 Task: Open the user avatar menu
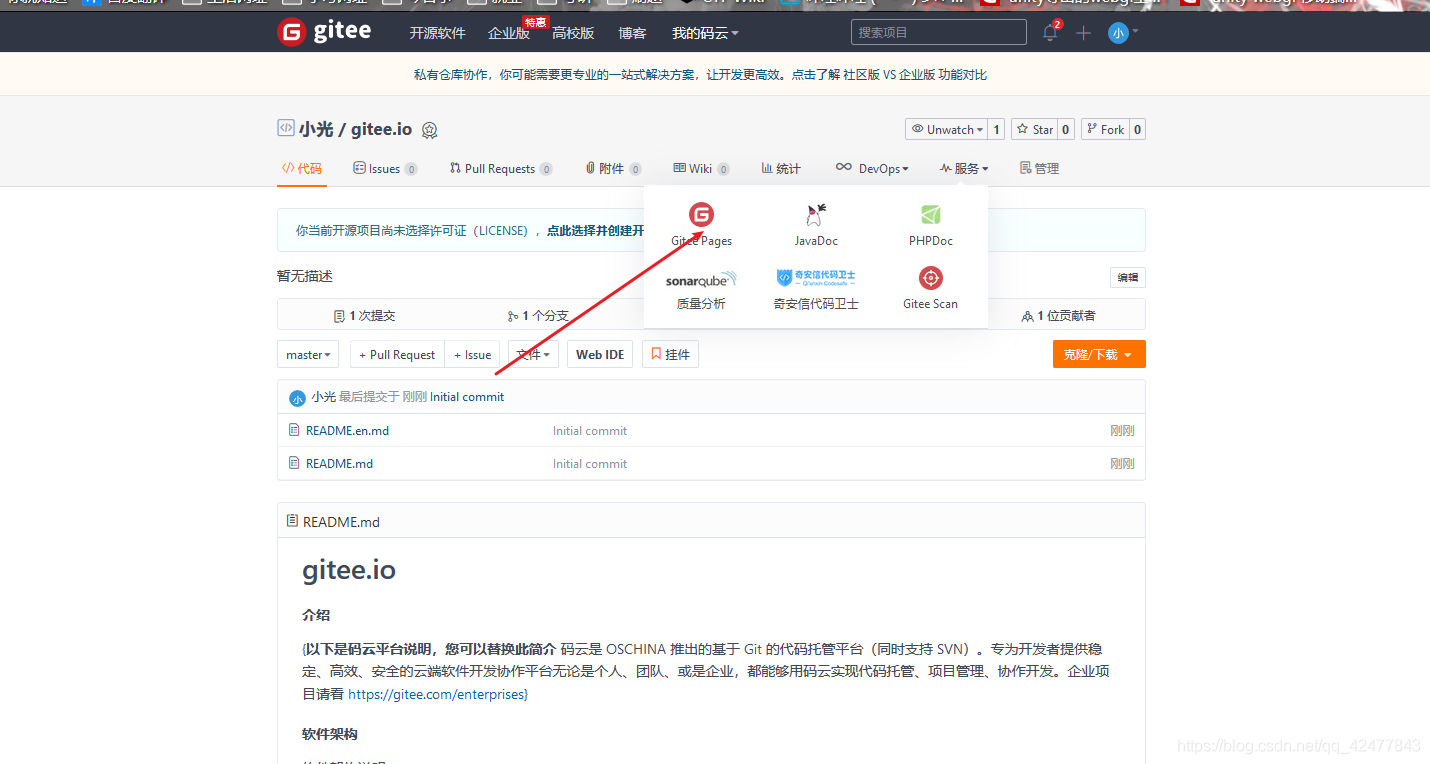[1120, 32]
